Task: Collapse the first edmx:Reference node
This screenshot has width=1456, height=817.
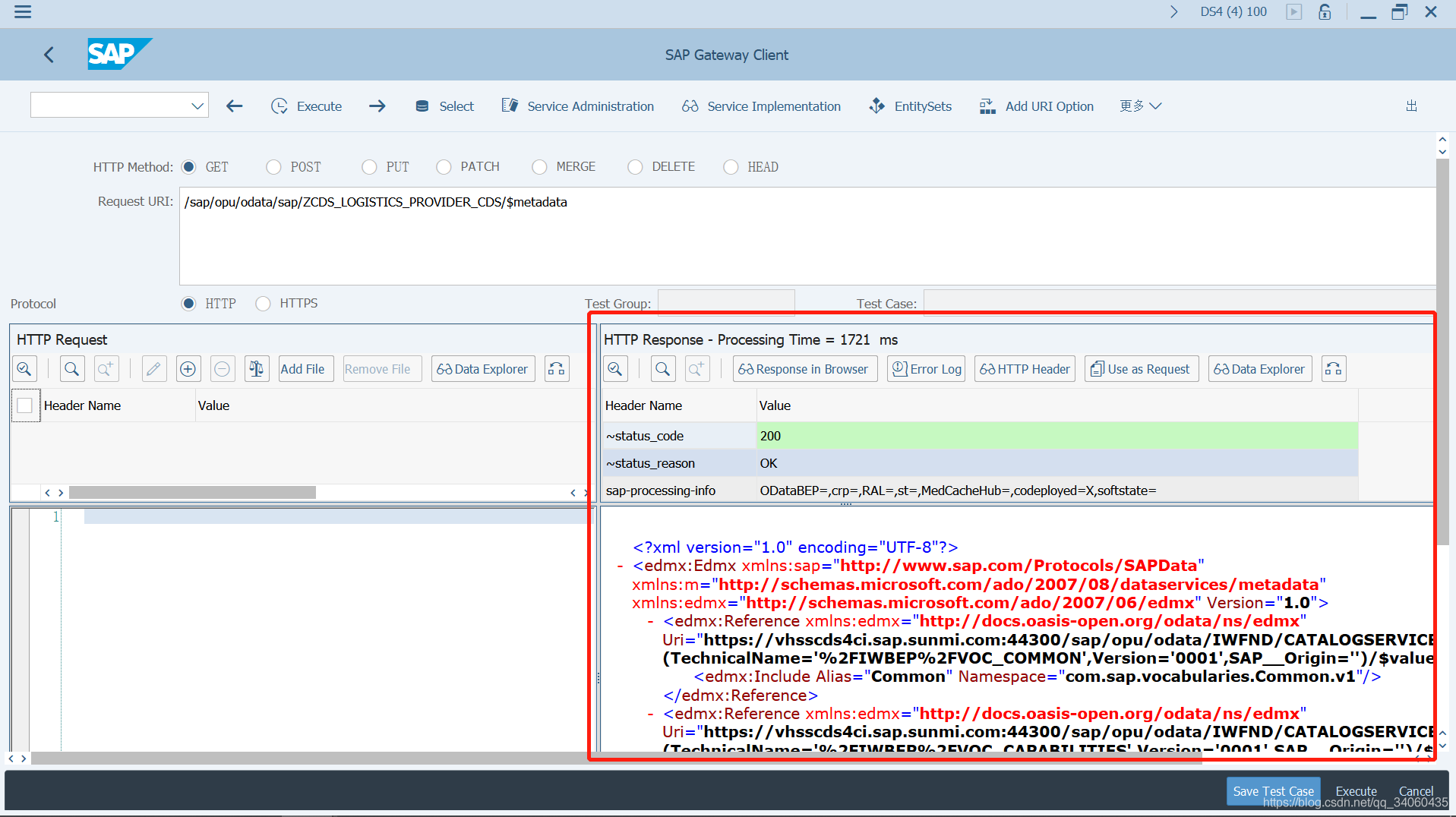Action: (x=649, y=621)
